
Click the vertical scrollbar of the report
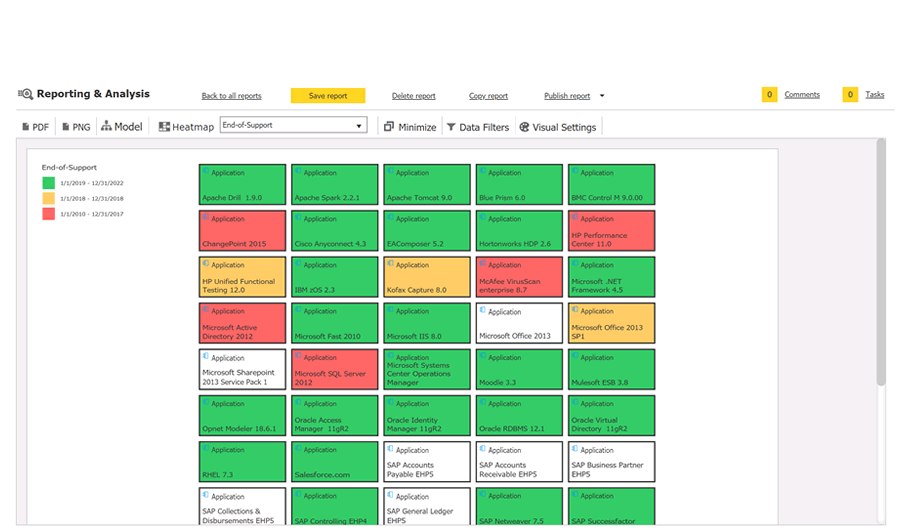click(881, 260)
